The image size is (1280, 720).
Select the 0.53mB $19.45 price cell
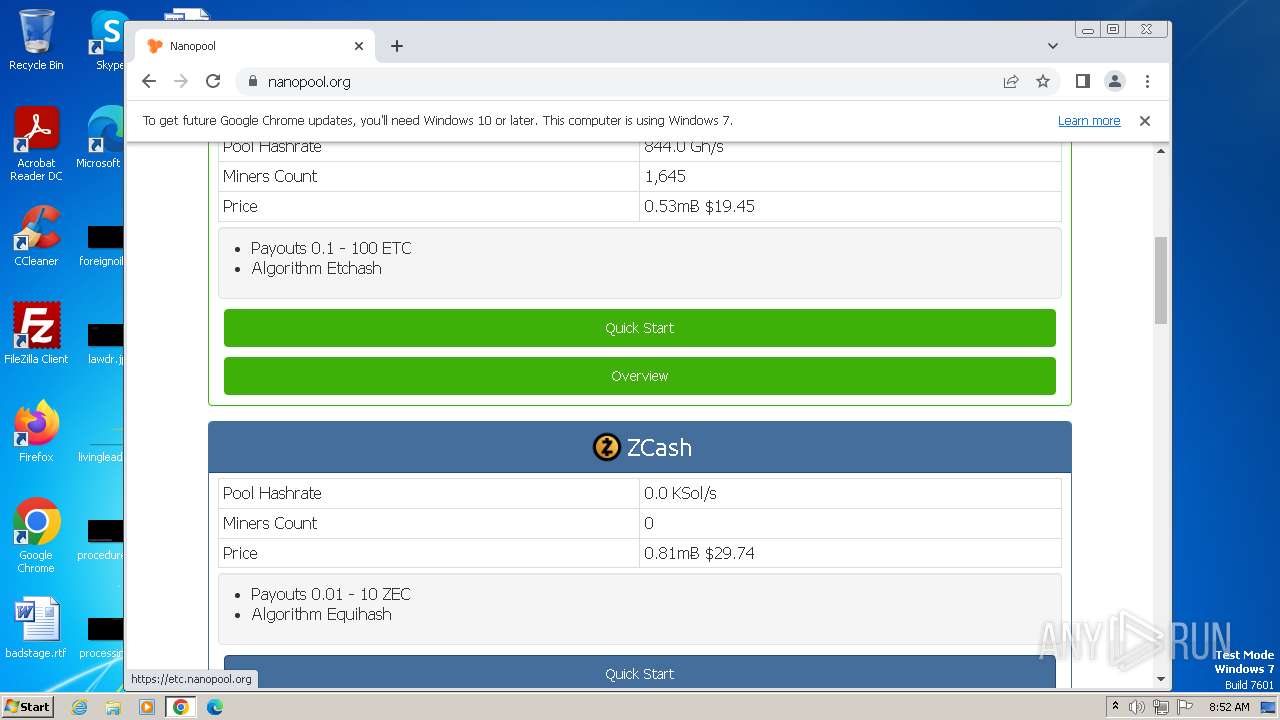850,206
